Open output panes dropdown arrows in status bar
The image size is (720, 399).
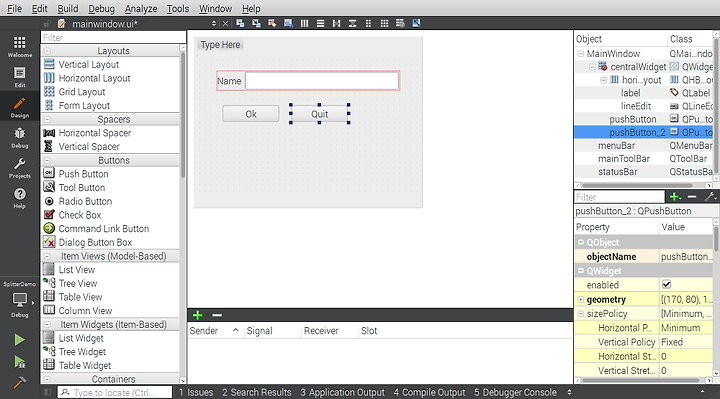coord(569,392)
